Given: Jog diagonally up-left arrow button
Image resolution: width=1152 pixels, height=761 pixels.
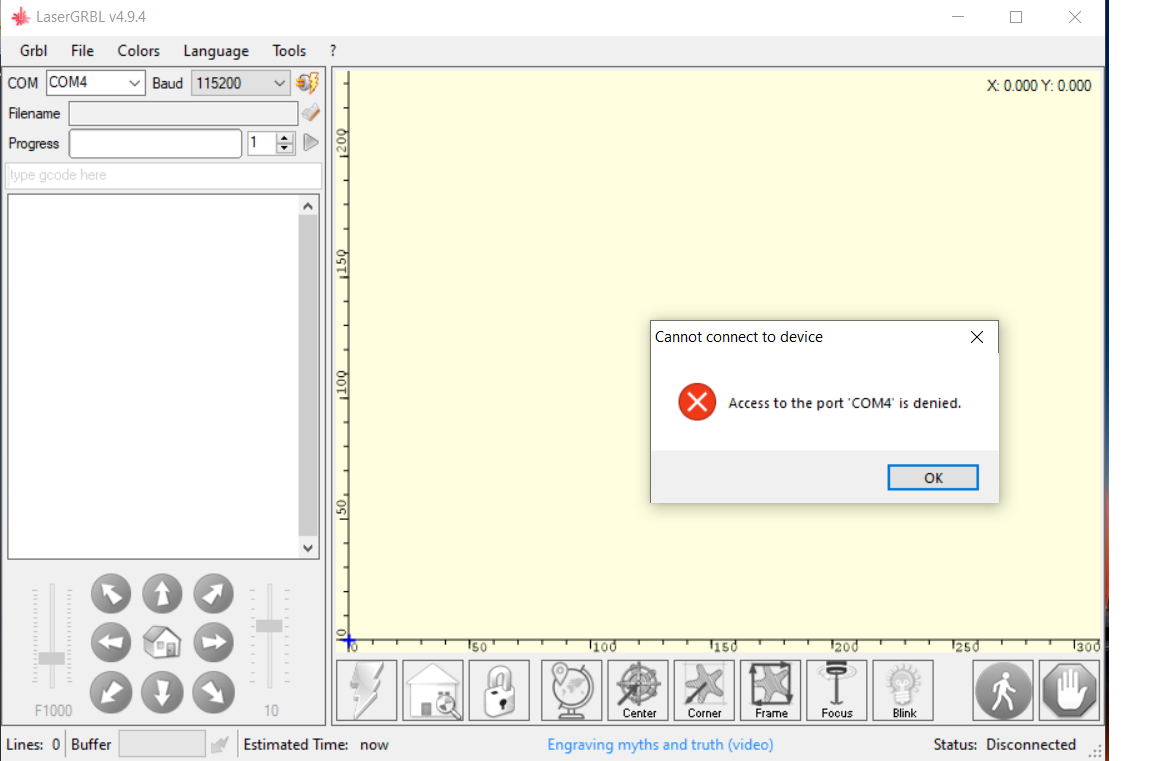Looking at the screenshot, I should 111,594.
